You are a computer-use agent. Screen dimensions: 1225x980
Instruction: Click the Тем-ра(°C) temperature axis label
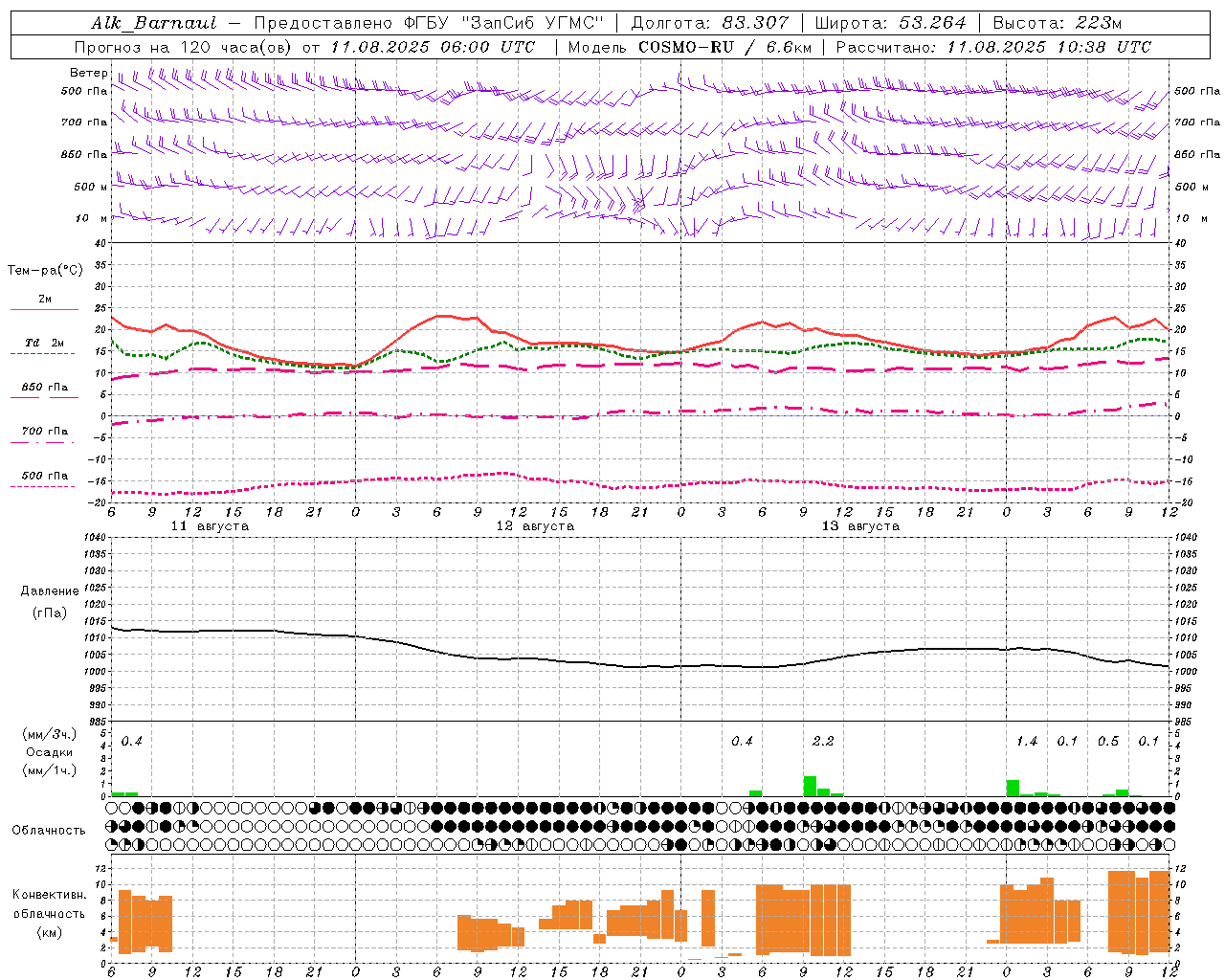click(x=45, y=271)
